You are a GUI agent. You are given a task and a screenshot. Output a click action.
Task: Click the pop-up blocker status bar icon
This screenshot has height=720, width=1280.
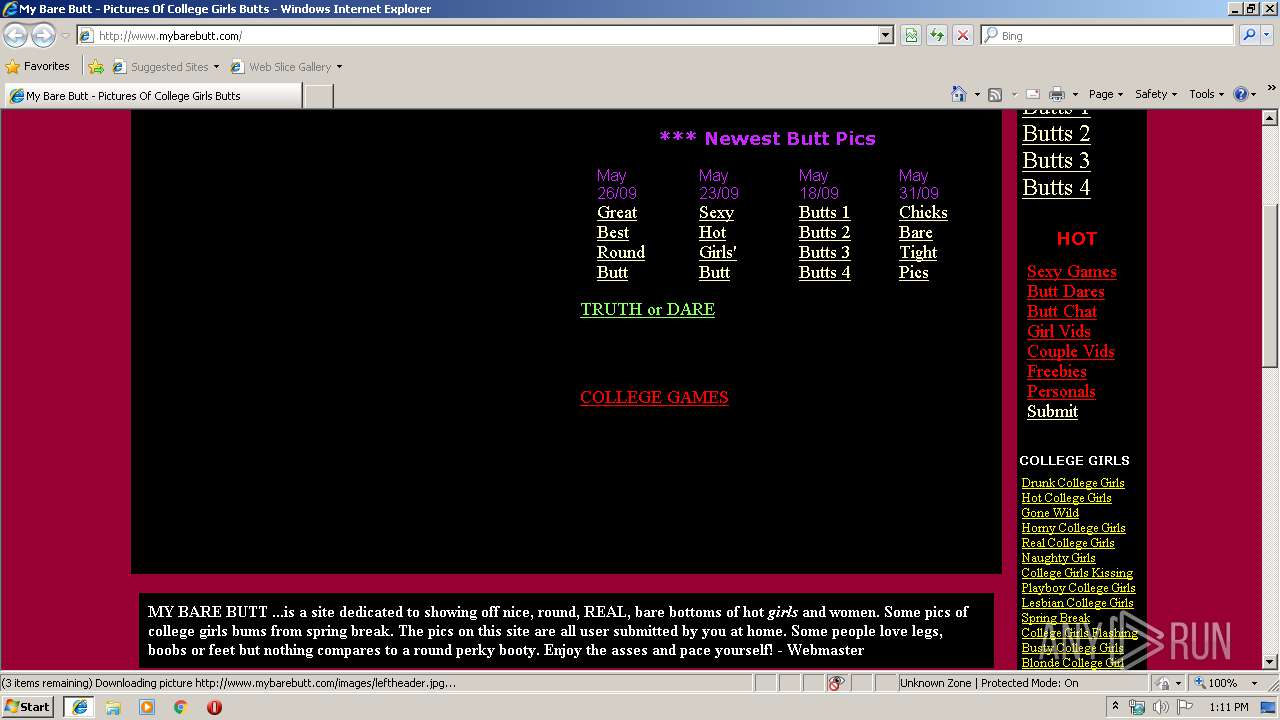[836, 683]
